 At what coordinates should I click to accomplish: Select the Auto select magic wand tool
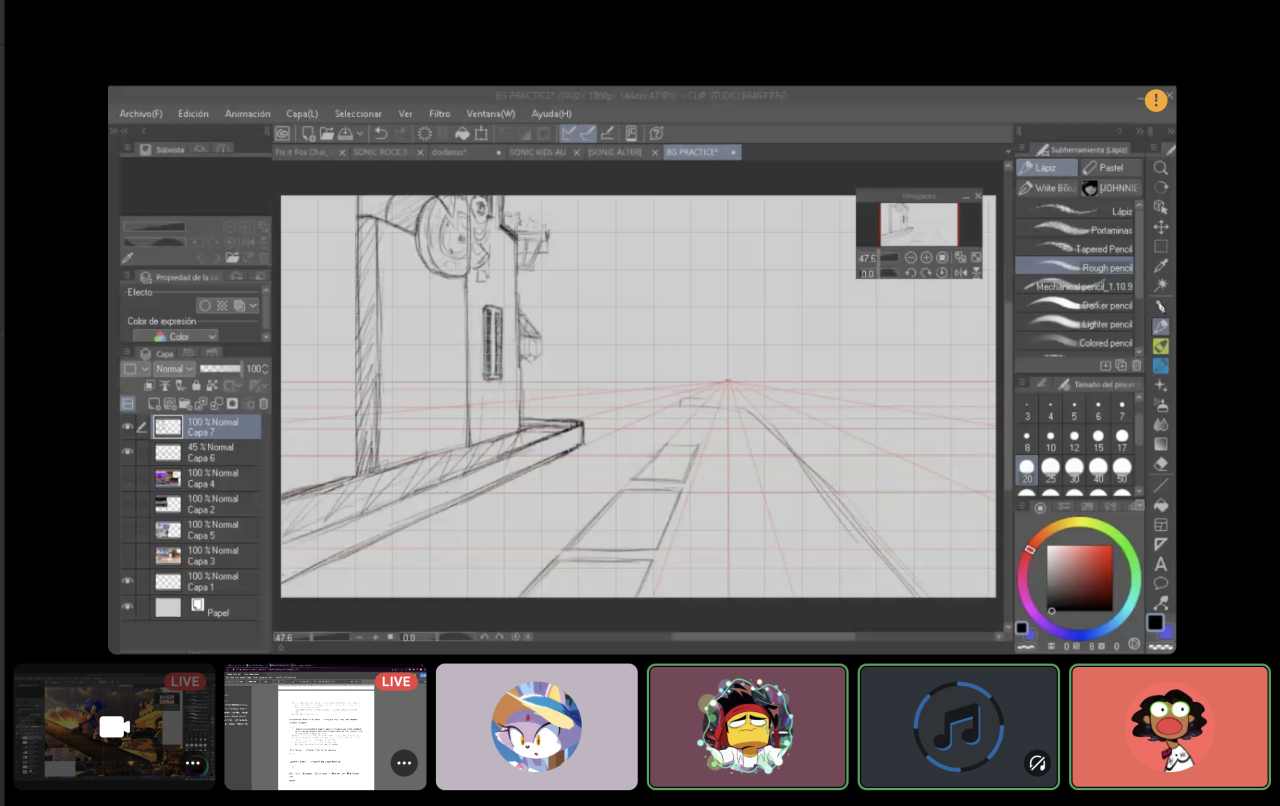click(1160, 286)
